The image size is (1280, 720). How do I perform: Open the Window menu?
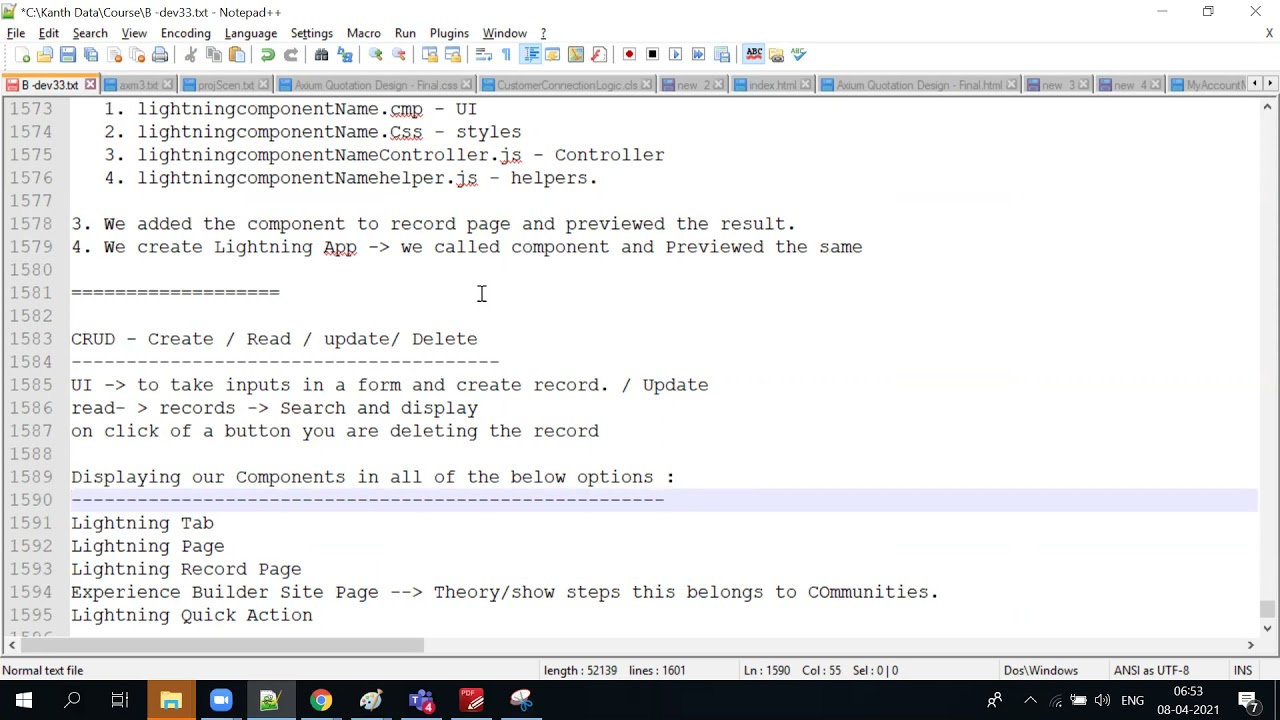[x=504, y=33]
